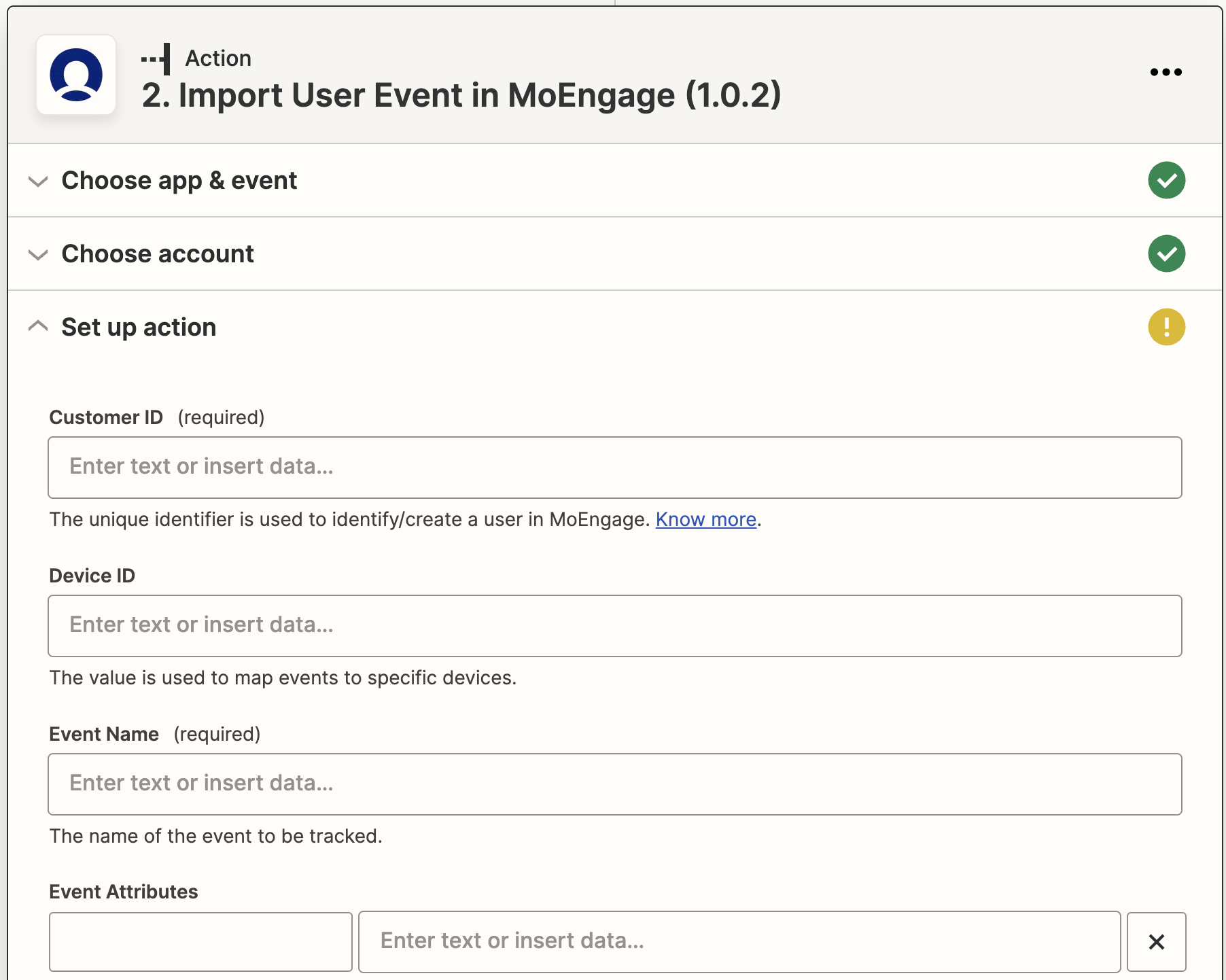The height and width of the screenshot is (980, 1226).
Task: Expand the Choose account section
Action: click(38, 254)
